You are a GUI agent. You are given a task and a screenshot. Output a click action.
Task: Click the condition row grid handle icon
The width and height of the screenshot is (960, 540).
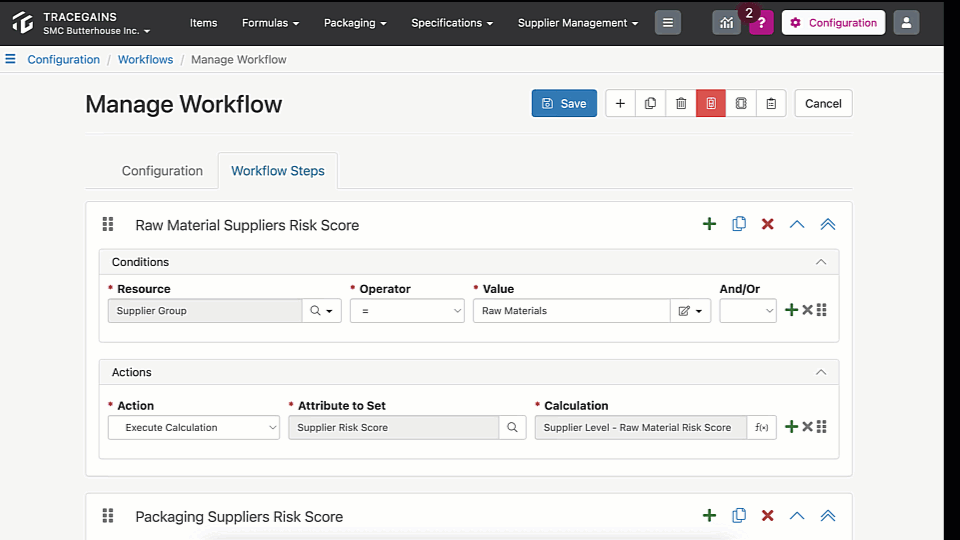tap(822, 310)
